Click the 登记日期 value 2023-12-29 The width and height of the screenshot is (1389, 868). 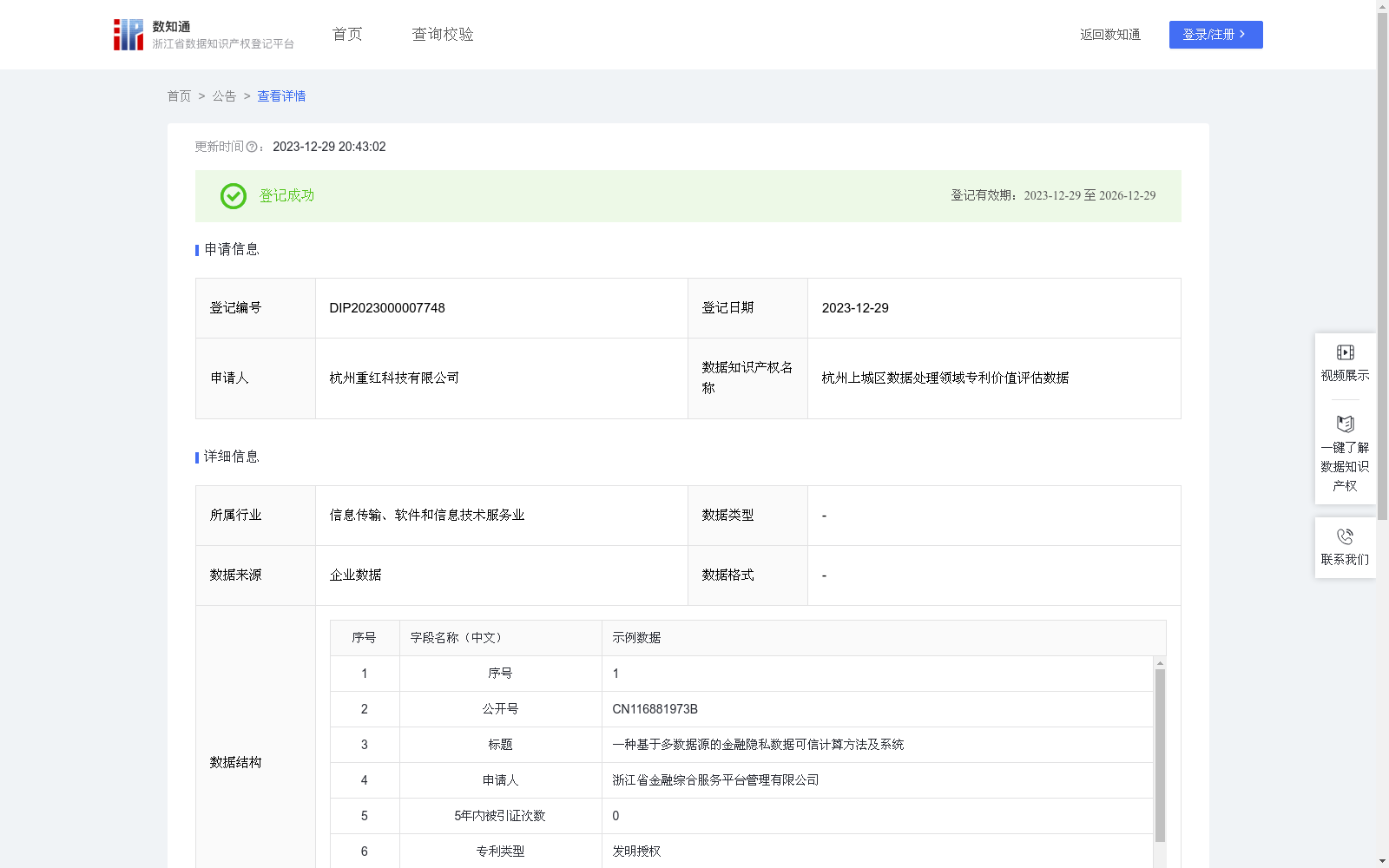[855, 308]
